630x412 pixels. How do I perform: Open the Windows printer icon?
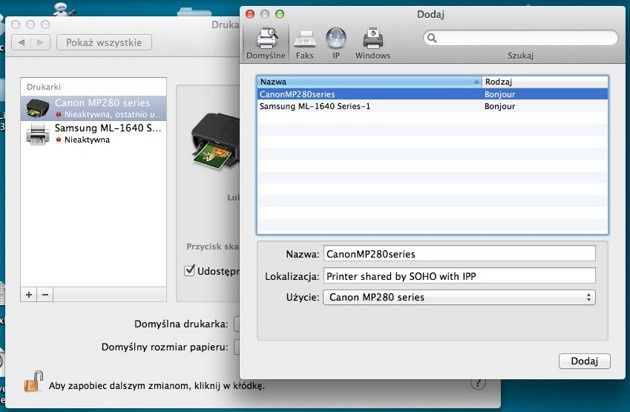tap(373, 39)
